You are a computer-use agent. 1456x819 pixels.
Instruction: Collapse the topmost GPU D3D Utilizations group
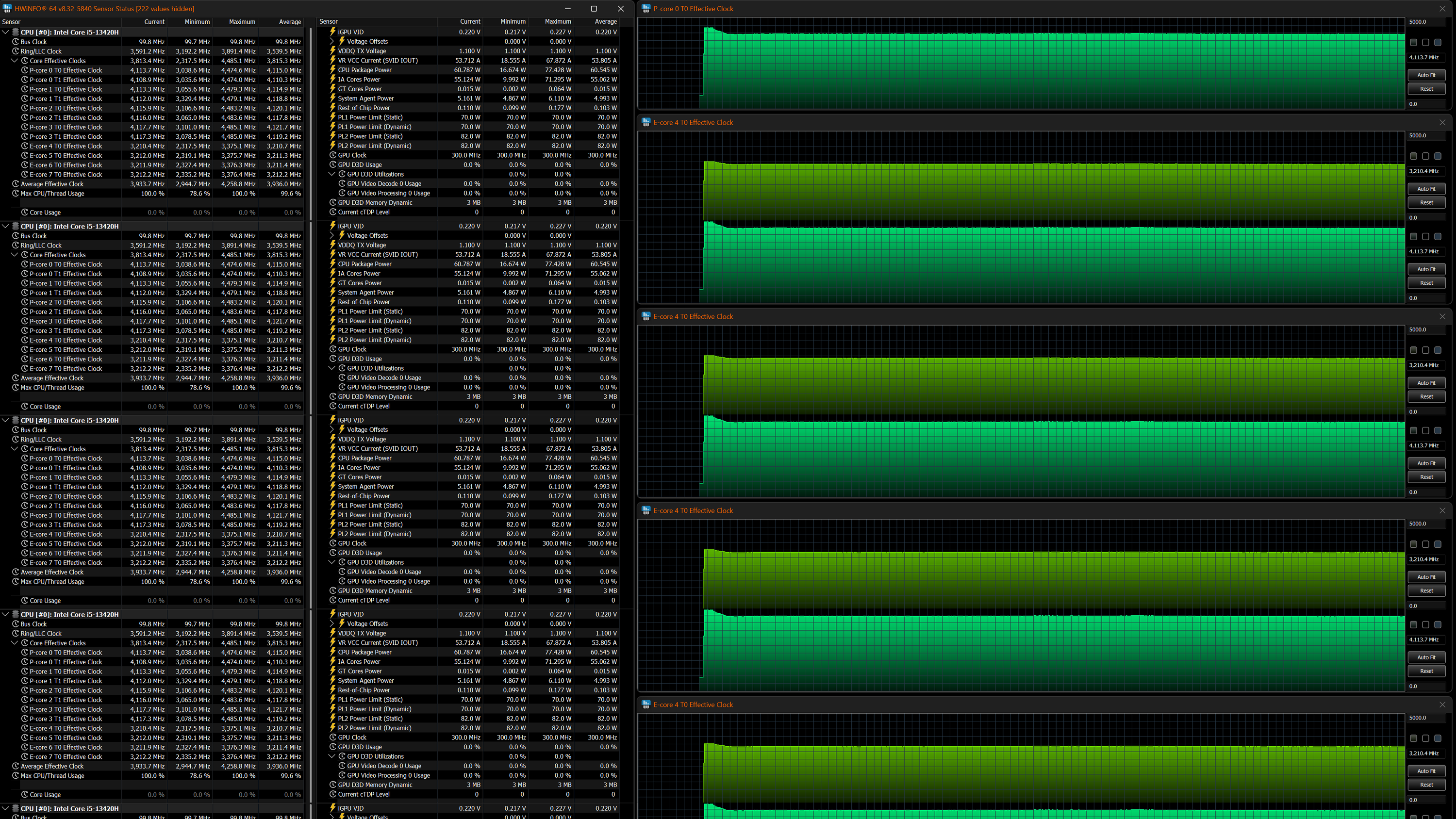point(332,174)
